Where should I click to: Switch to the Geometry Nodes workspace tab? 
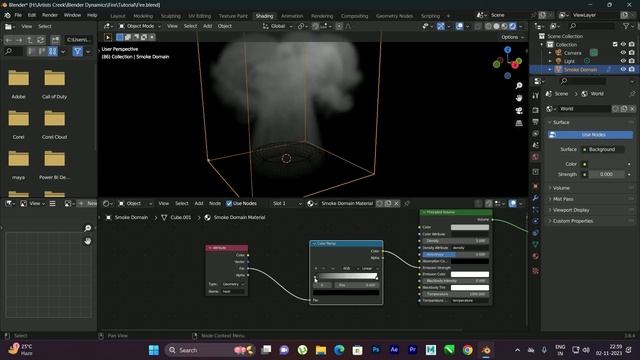click(x=394, y=16)
